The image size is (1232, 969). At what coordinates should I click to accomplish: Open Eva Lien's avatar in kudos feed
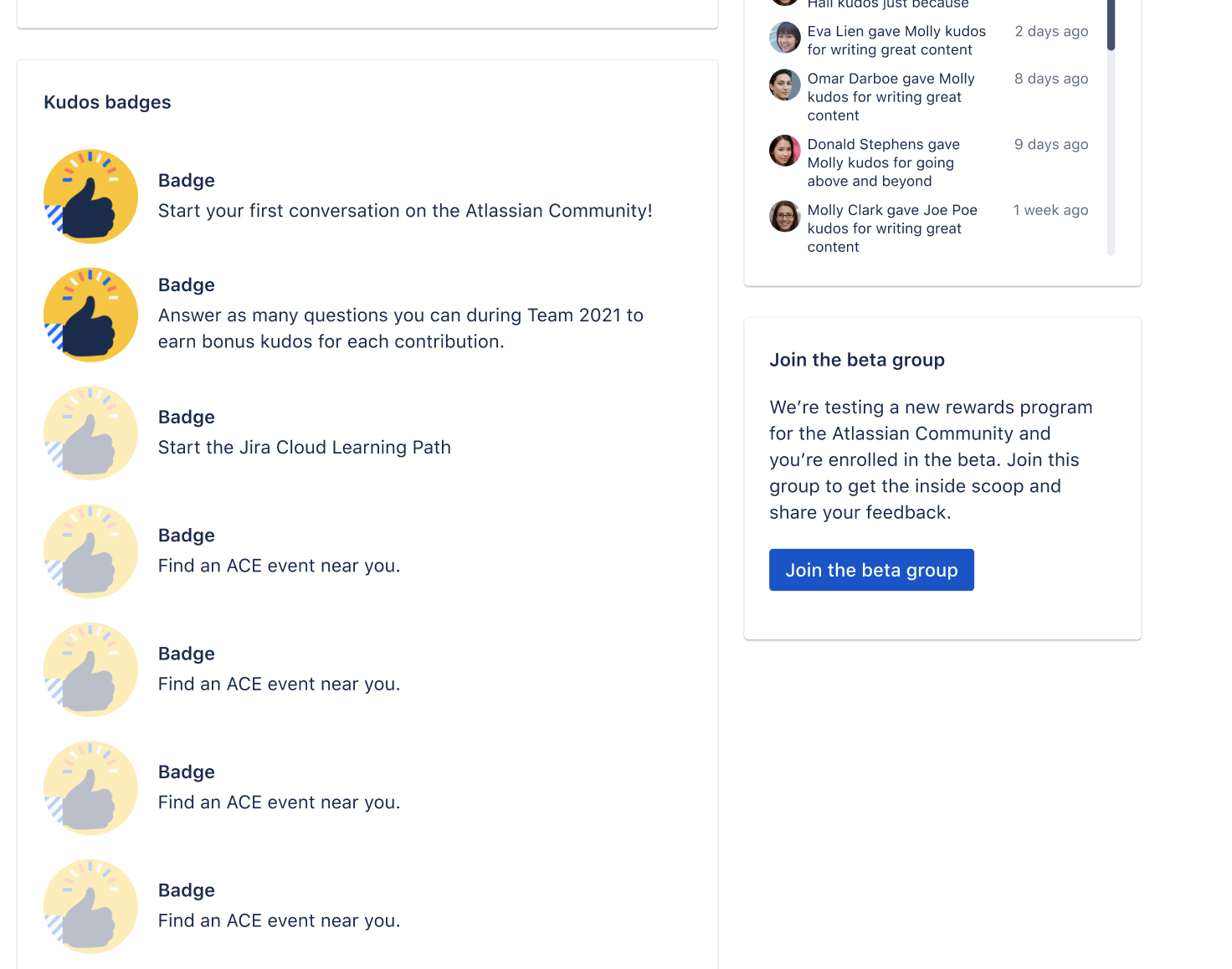(x=785, y=38)
